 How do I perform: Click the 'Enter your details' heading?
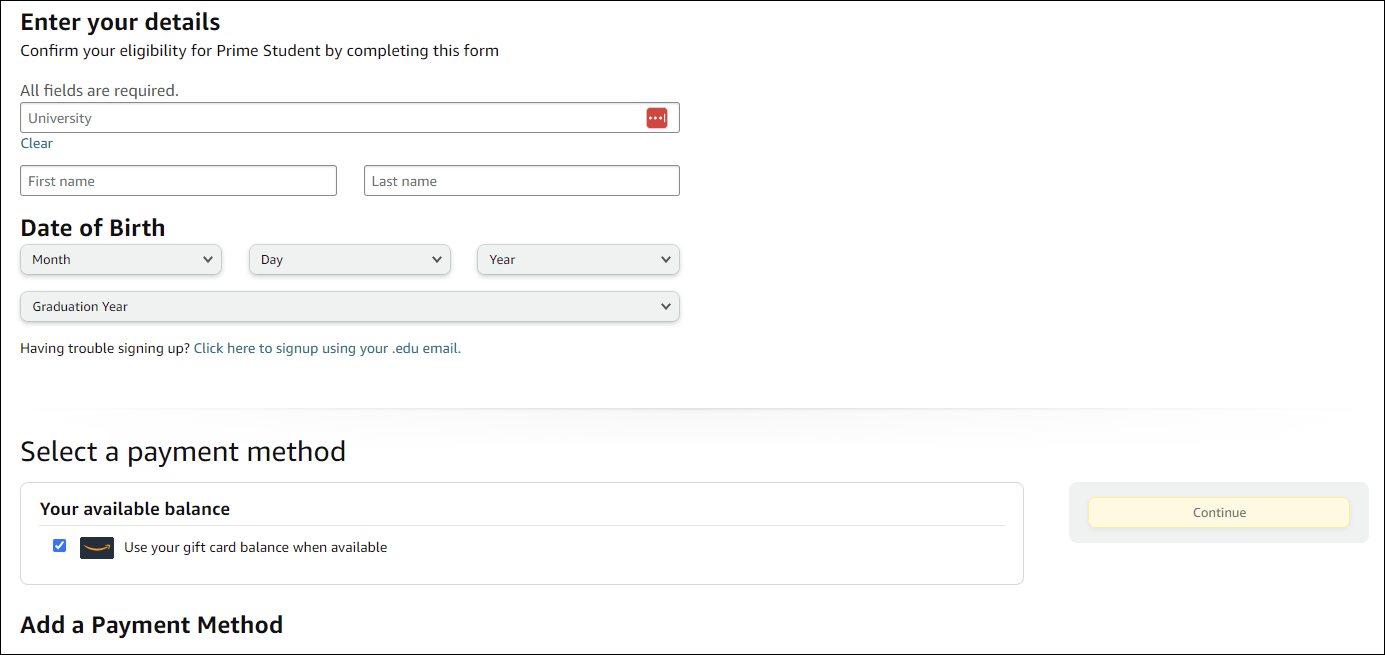coord(121,22)
